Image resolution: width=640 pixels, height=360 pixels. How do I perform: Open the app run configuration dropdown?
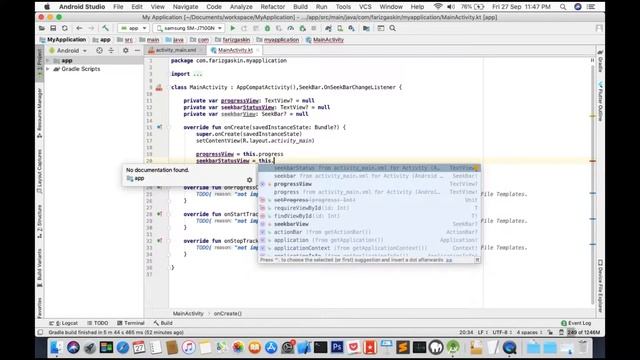click(133, 28)
